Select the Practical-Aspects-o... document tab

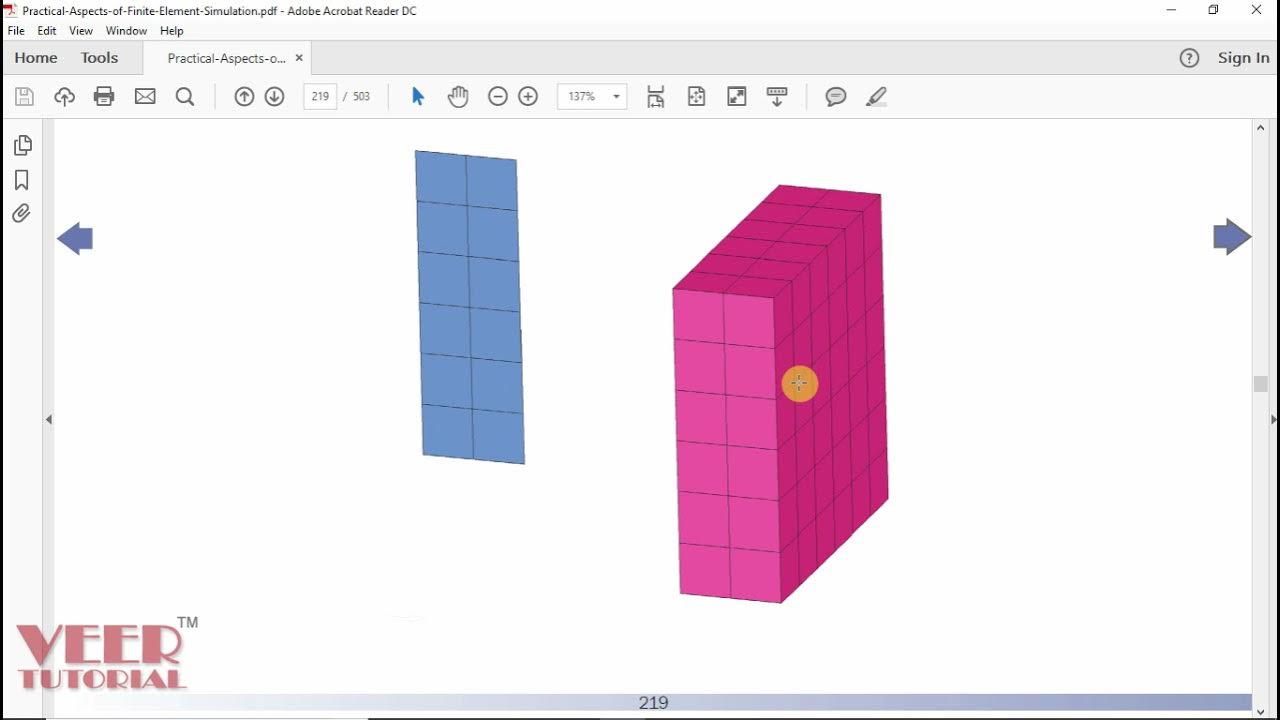pos(226,58)
